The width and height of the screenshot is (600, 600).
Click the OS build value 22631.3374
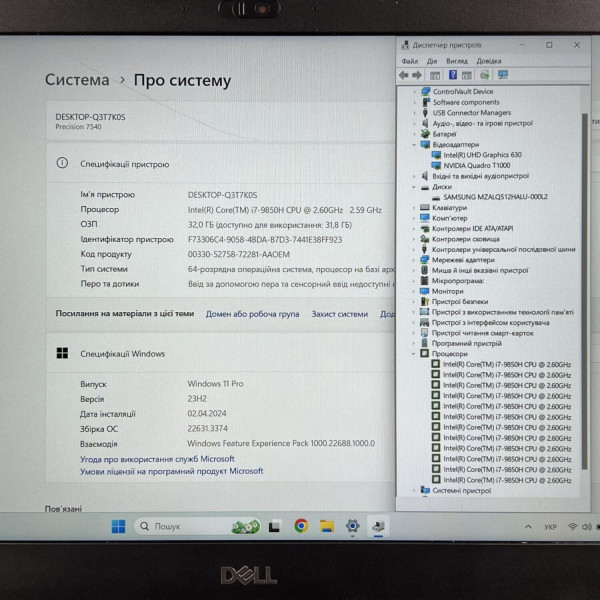pyautogui.click(x=207, y=428)
